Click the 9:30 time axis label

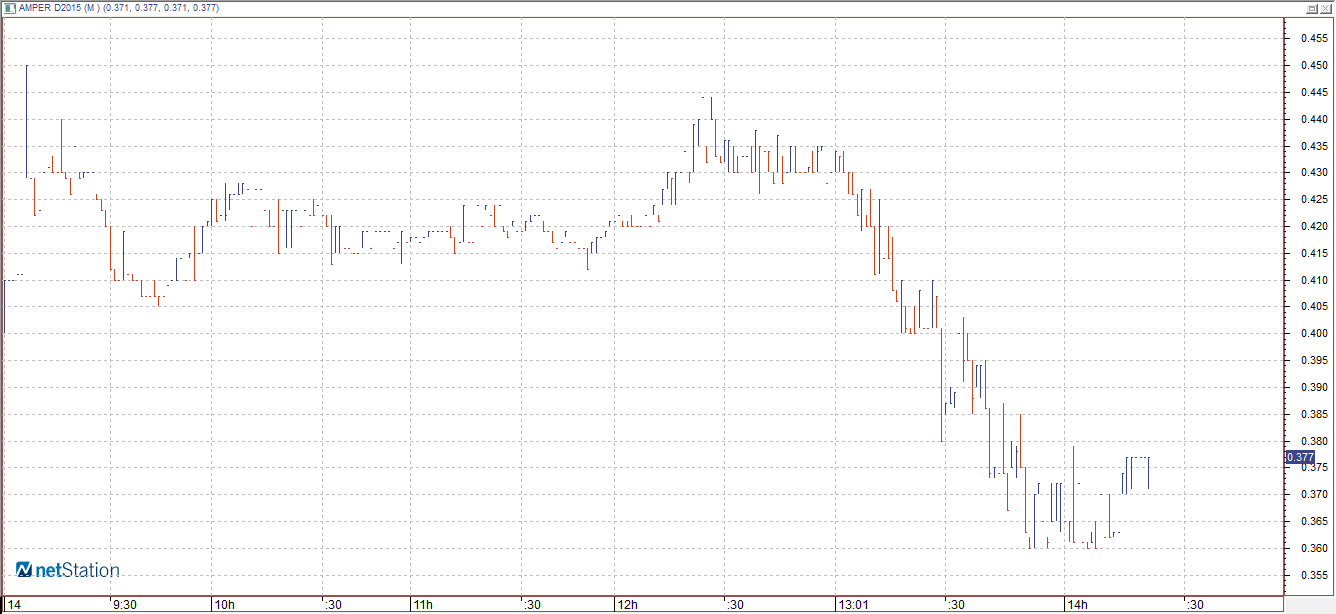click(125, 605)
